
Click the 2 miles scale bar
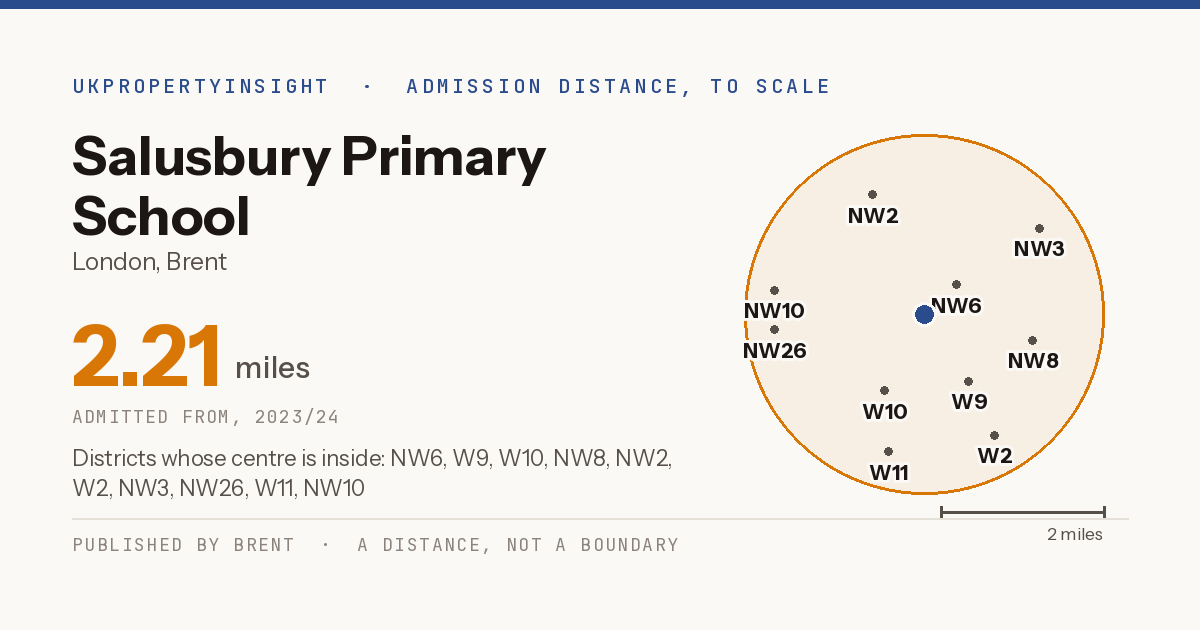coord(1022,512)
